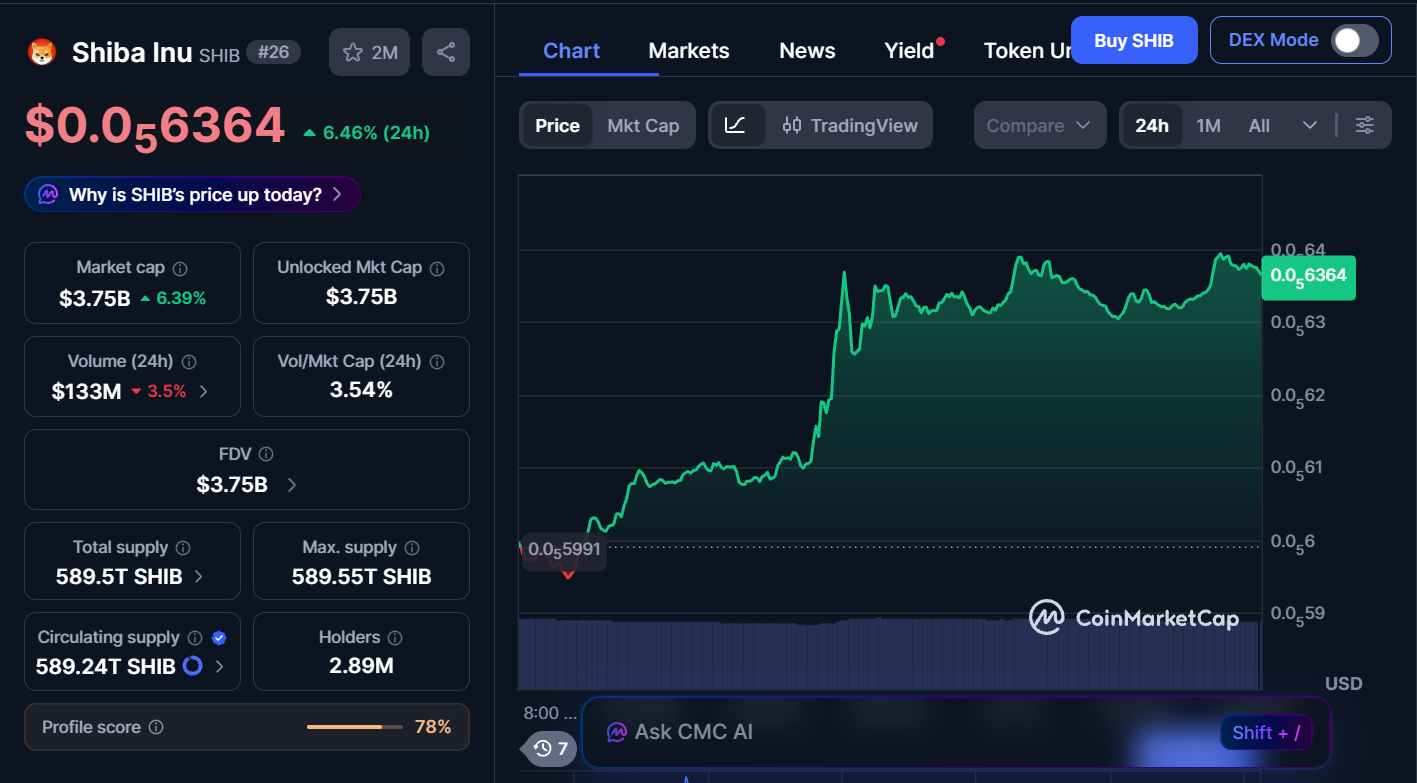Viewport: 1417px width, 783px height.
Task: Open the Compare dropdown
Action: click(1039, 125)
